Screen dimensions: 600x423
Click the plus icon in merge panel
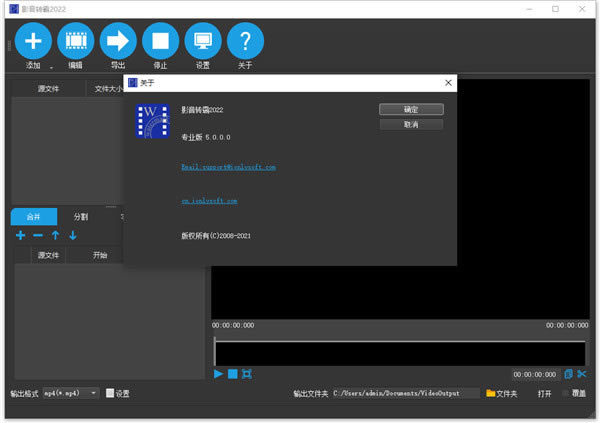[x=21, y=235]
